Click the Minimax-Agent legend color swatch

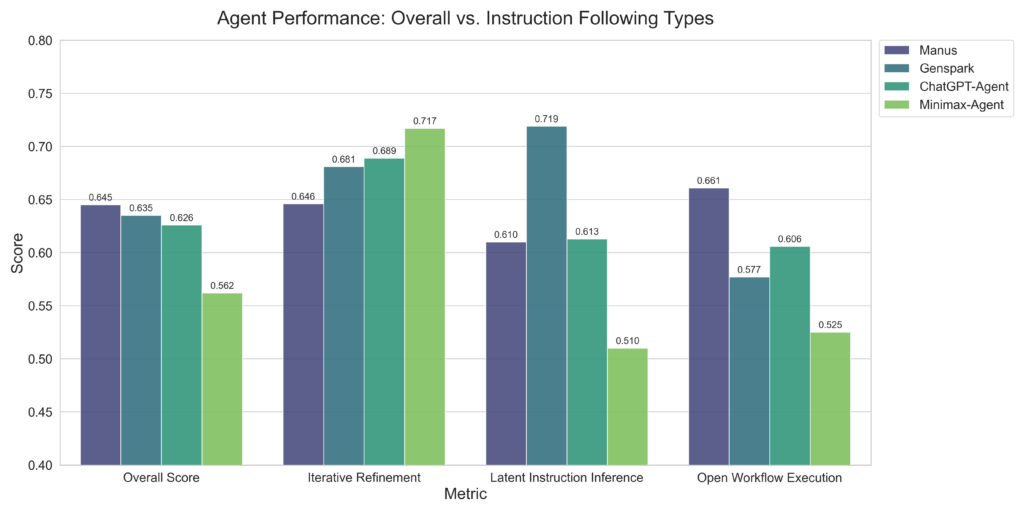[898, 104]
